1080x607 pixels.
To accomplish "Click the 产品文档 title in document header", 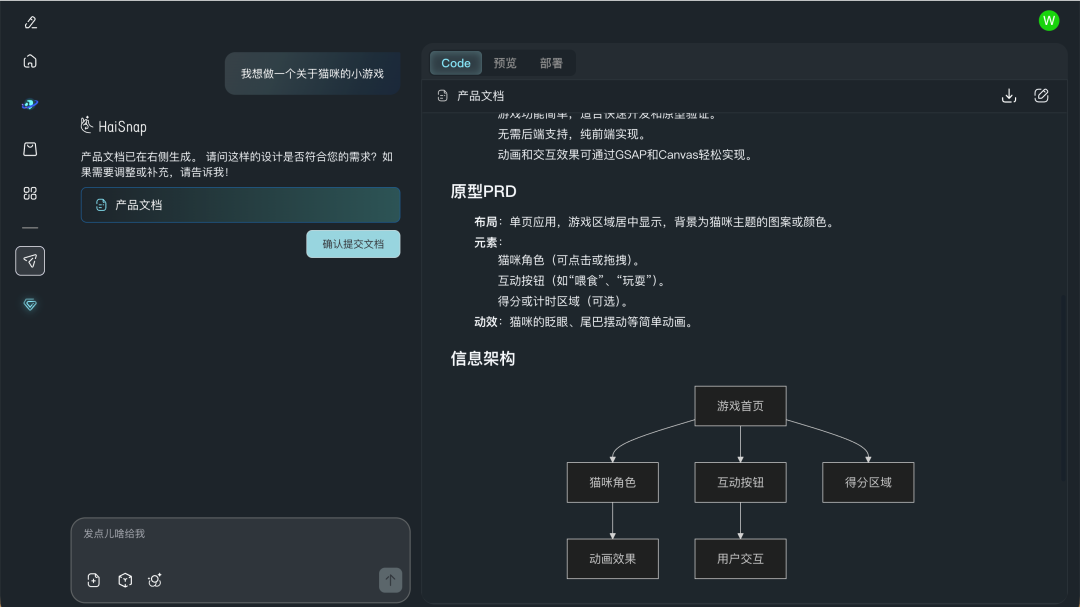I will 481,96.
